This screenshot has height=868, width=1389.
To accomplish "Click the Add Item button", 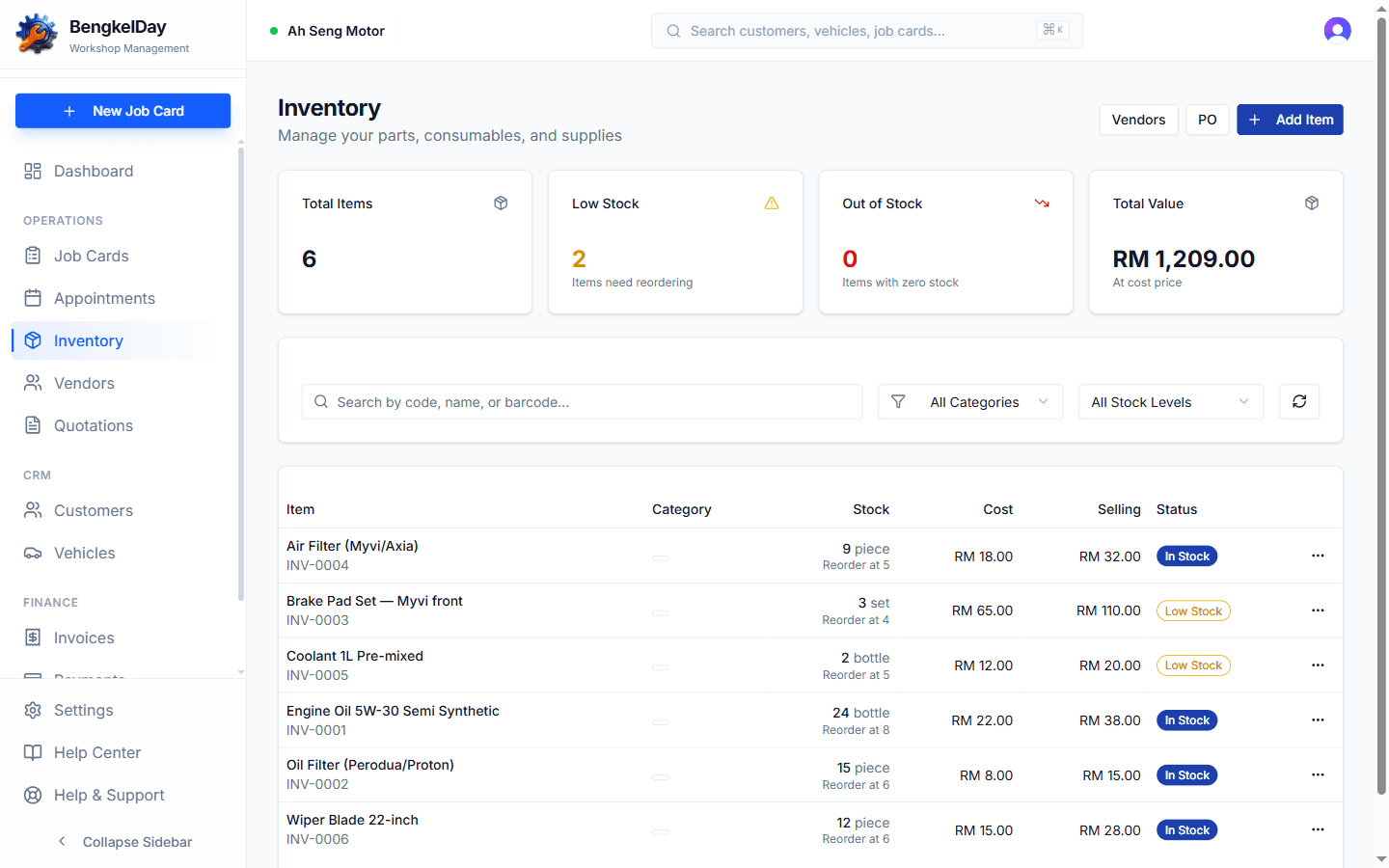I will pyautogui.click(x=1290, y=120).
